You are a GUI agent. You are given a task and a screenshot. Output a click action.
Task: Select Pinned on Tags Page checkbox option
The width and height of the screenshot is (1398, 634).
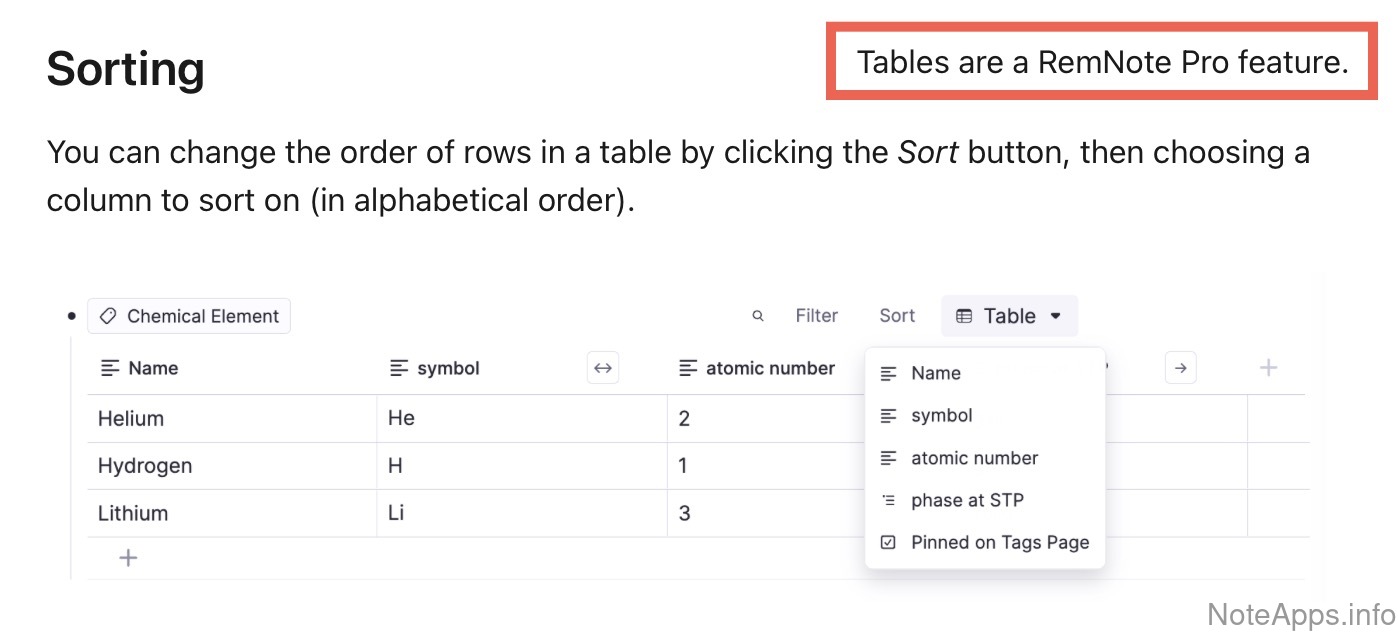click(999, 543)
